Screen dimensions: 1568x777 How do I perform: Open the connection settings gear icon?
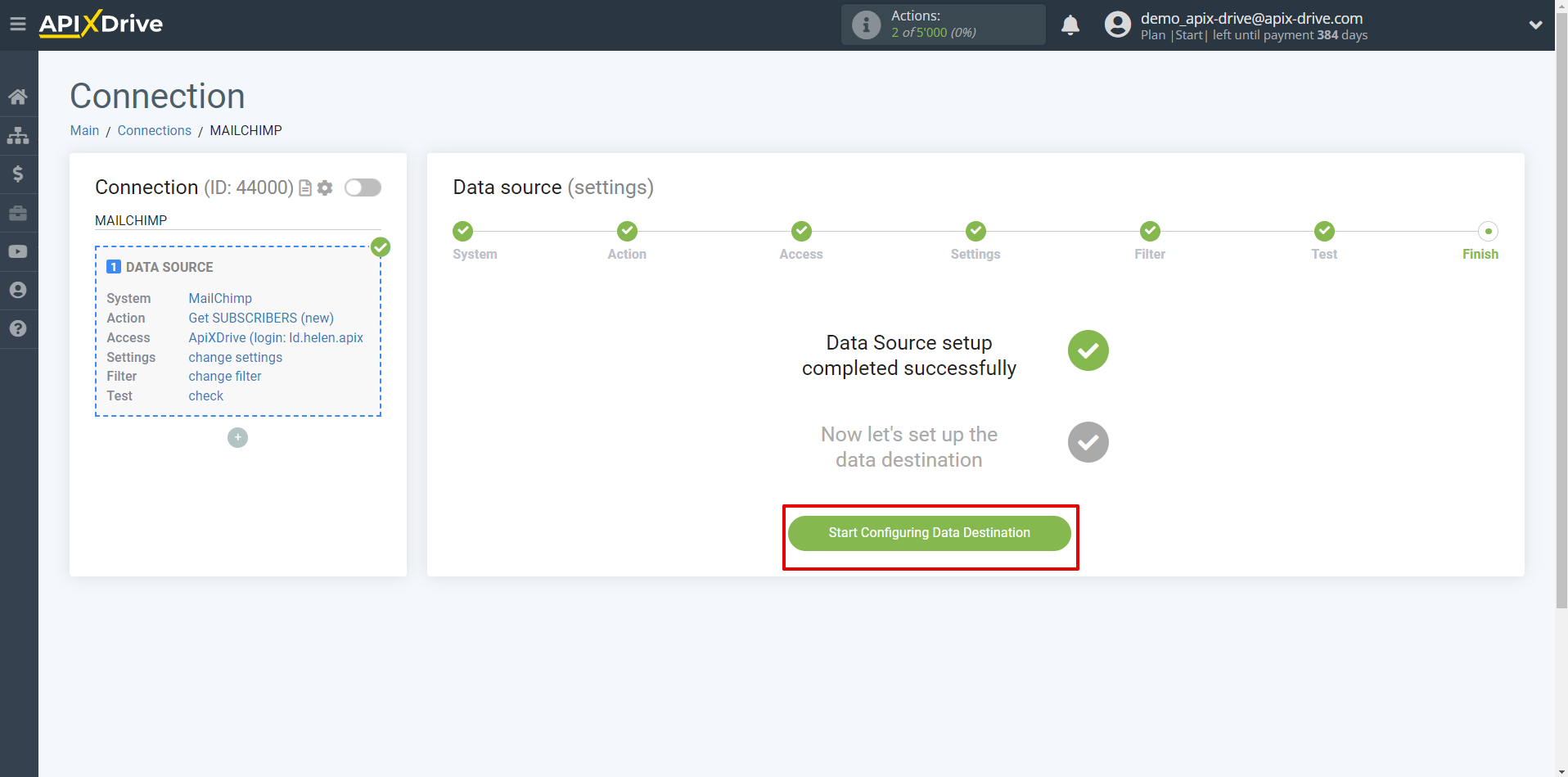click(x=325, y=188)
